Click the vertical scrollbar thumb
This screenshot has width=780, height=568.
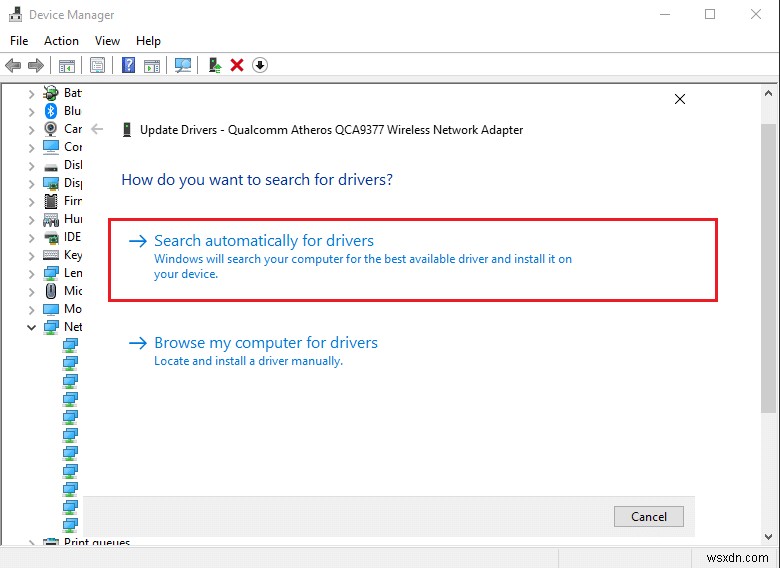point(768,268)
